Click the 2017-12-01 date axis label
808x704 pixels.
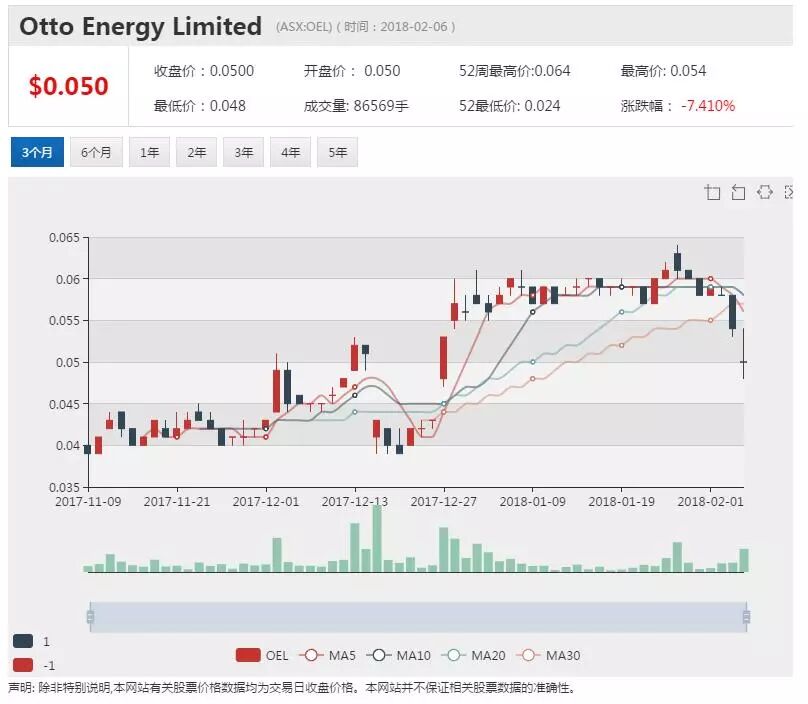pyautogui.click(x=266, y=501)
